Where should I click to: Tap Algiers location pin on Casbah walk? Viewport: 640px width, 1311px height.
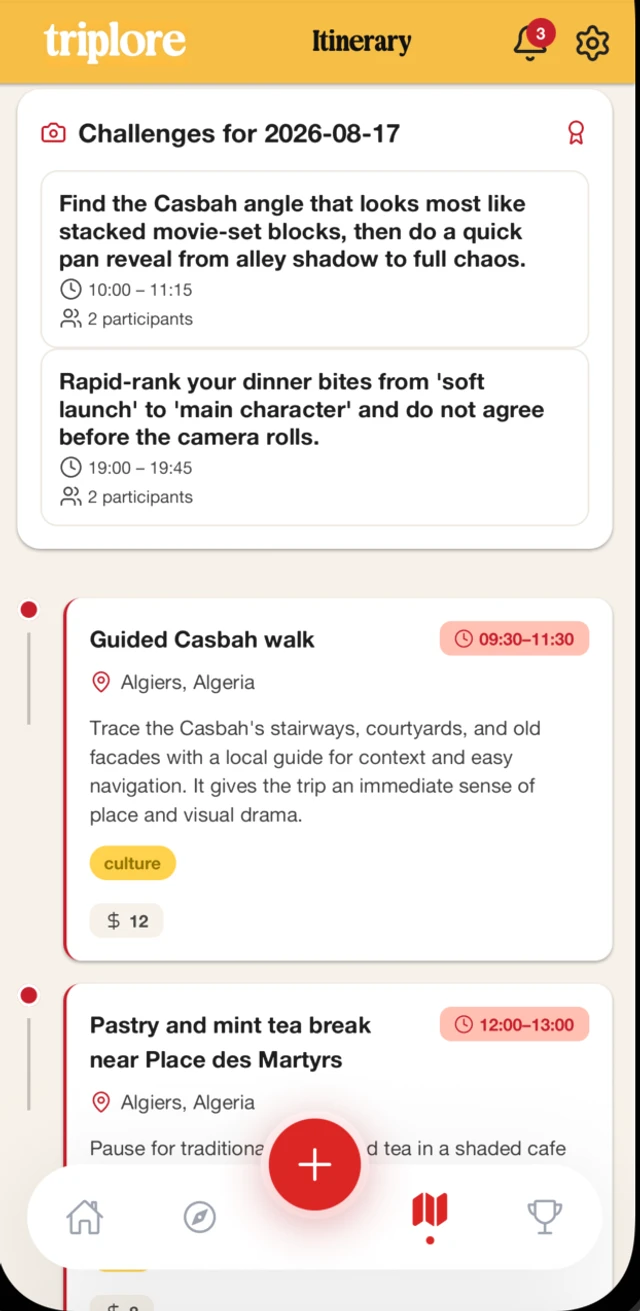(x=101, y=683)
